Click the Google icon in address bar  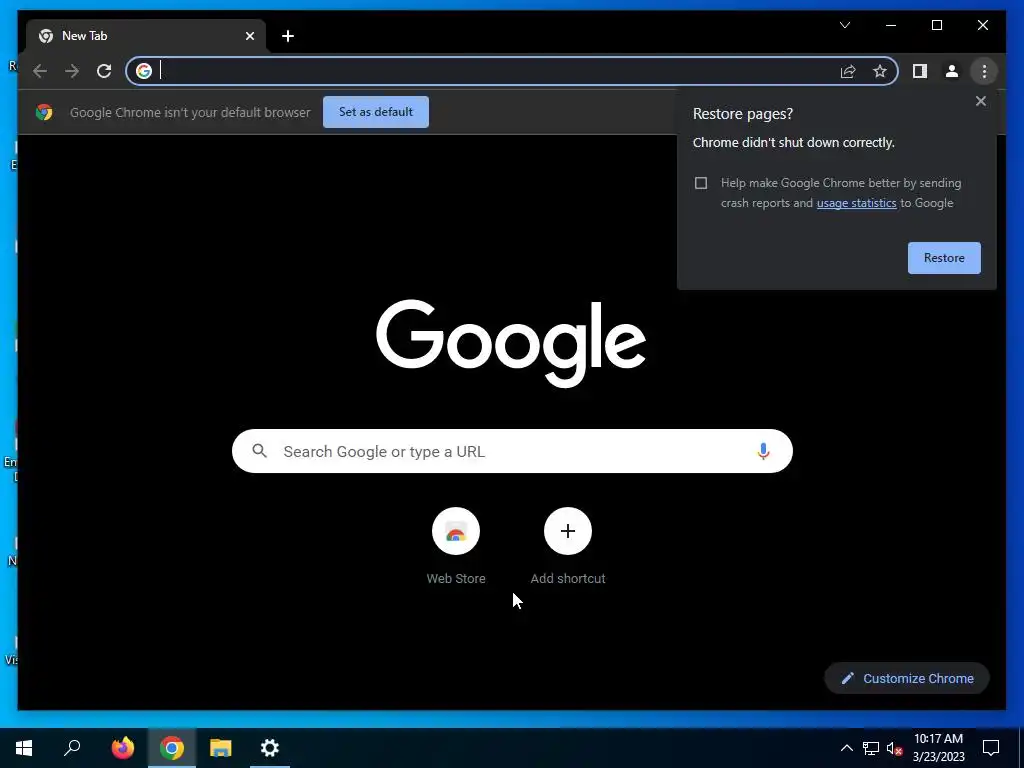pos(144,71)
